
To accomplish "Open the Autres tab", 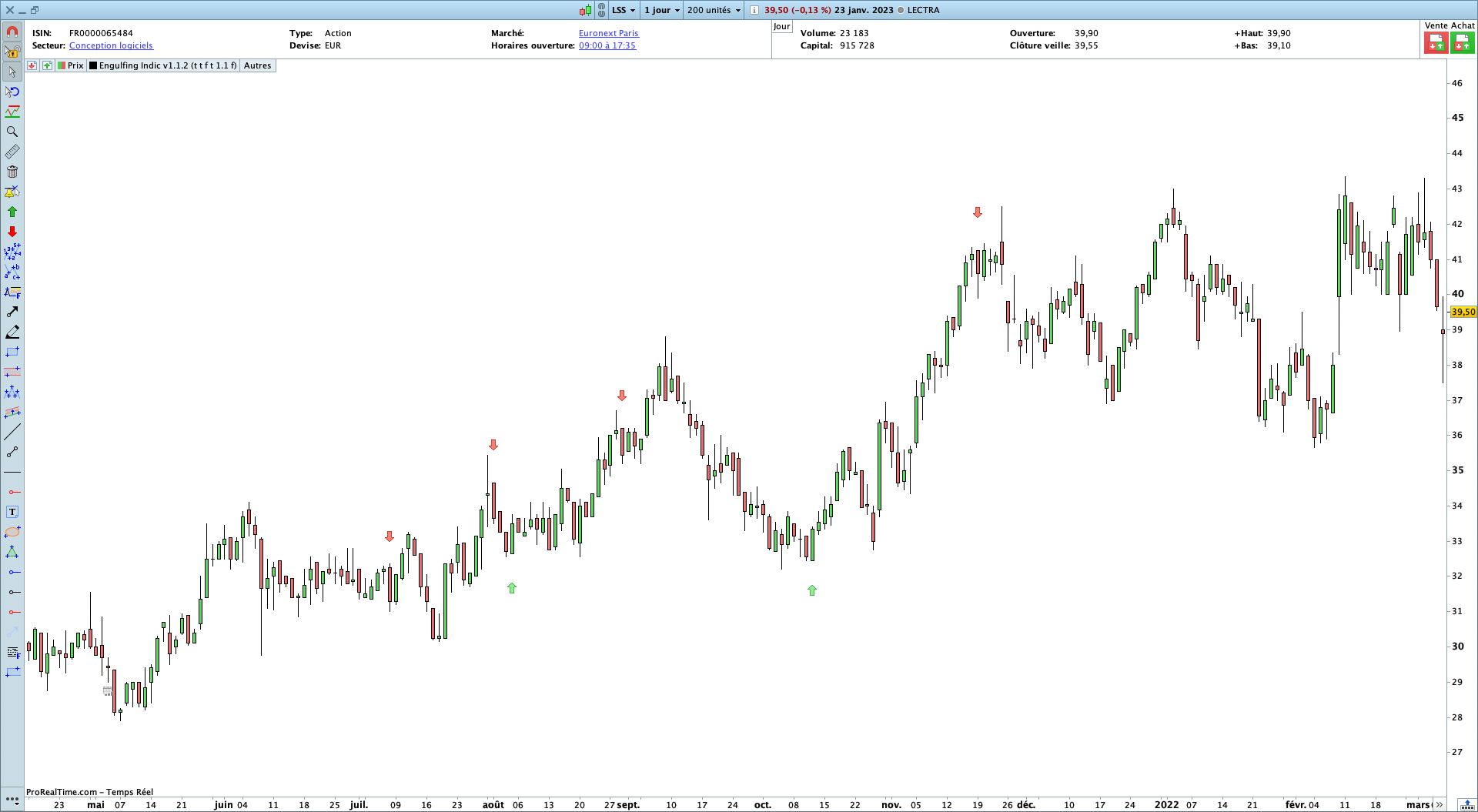I will 258,65.
